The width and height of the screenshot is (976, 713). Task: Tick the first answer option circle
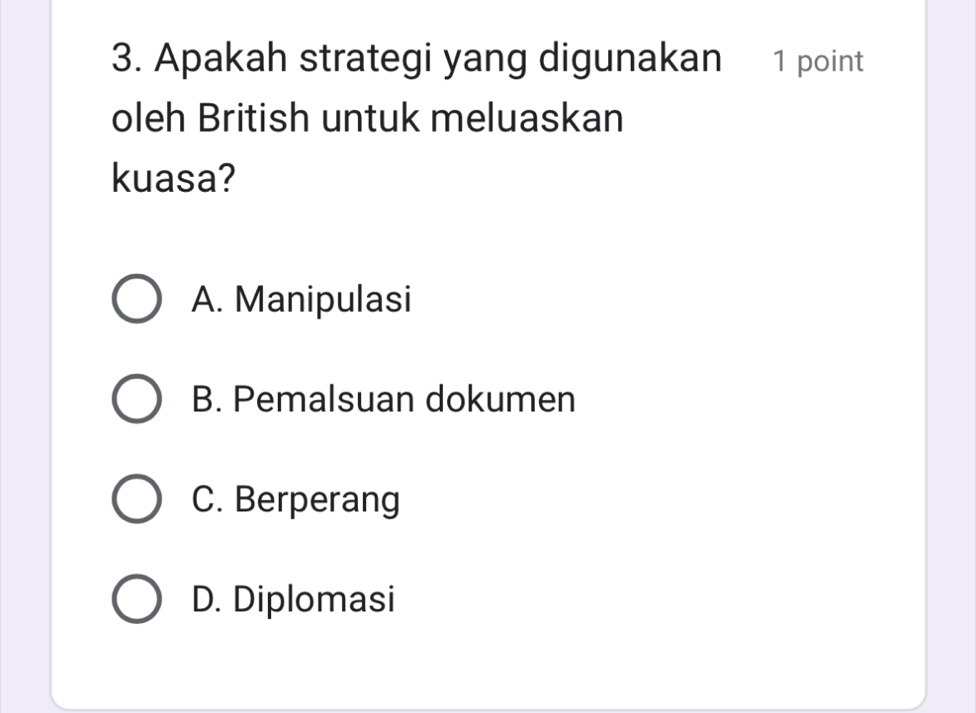point(136,301)
